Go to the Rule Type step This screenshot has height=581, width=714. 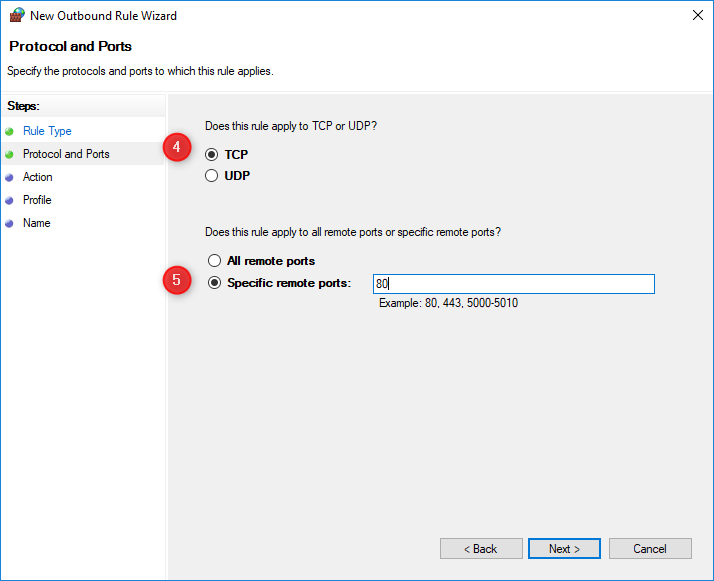[x=47, y=131]
